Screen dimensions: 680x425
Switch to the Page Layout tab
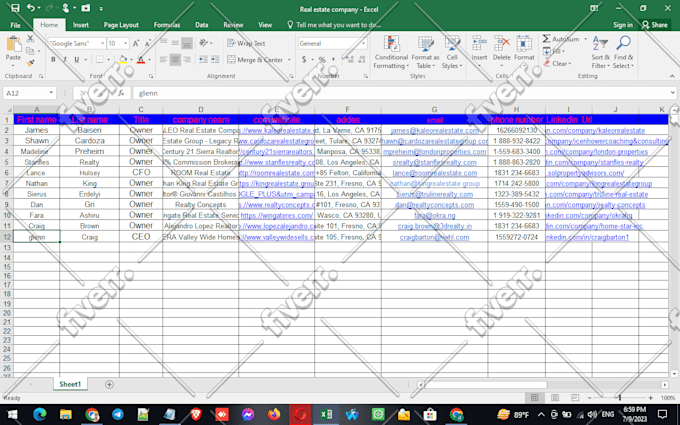[x=121, y=25]
